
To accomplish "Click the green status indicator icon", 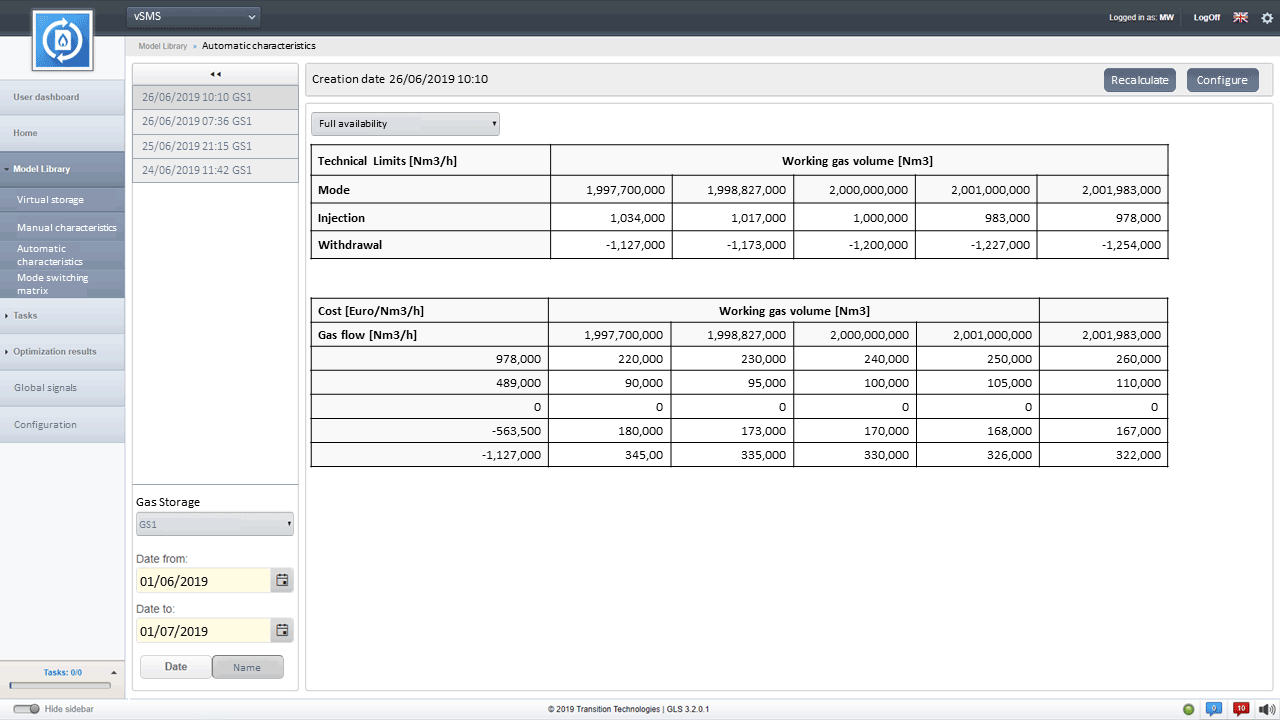I will click(1188, 709).
